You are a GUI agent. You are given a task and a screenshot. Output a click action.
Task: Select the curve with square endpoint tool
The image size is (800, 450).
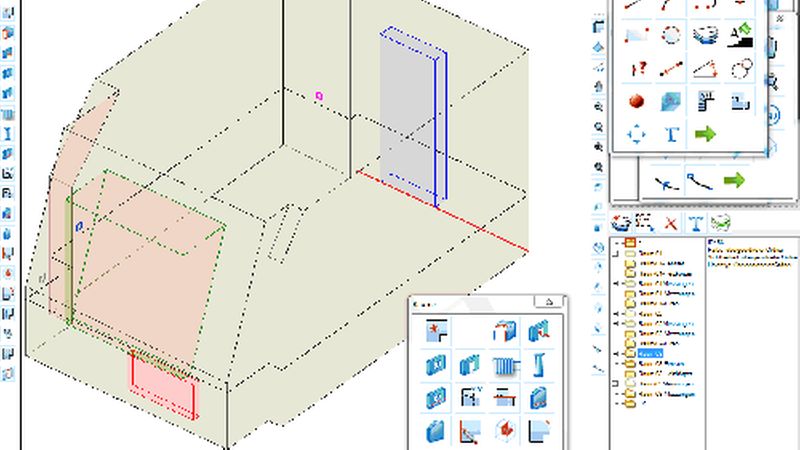click(x=699, y=182)
